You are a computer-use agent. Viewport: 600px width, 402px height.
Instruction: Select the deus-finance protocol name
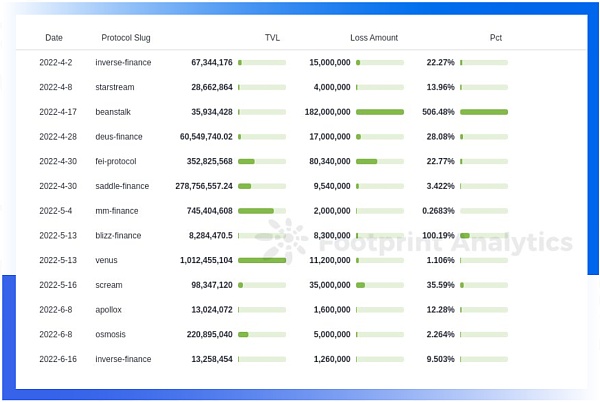pyautogui.click(x=119, y=137)
